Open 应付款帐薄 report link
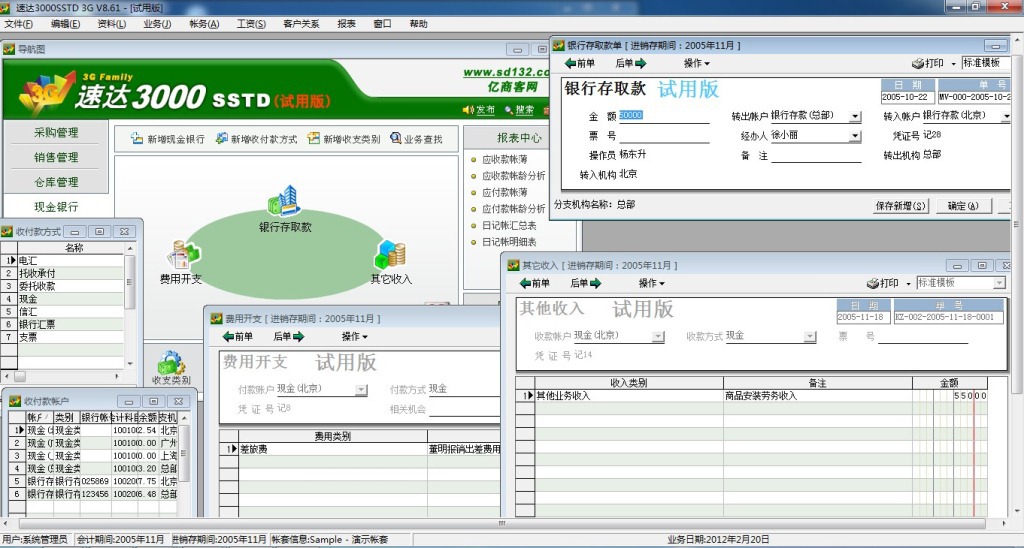The width and height of the screenshot is (1024, 548). 505,193
